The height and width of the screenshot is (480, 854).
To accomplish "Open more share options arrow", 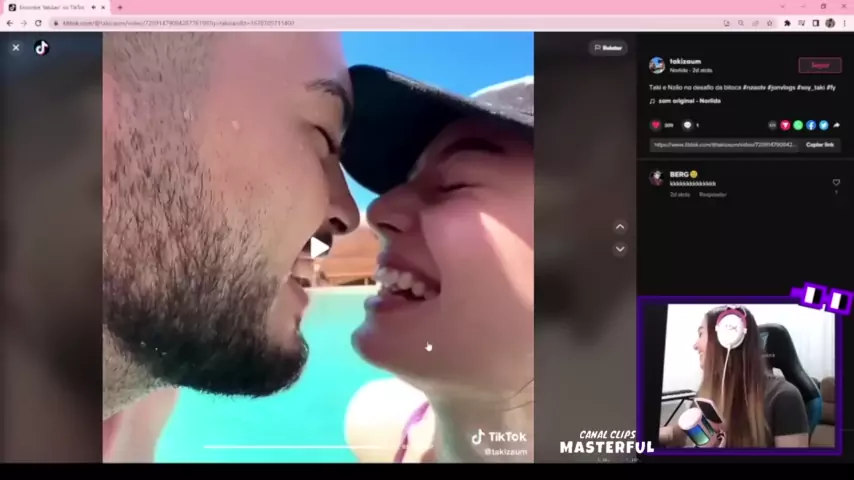I will click(x=836, y=125).
